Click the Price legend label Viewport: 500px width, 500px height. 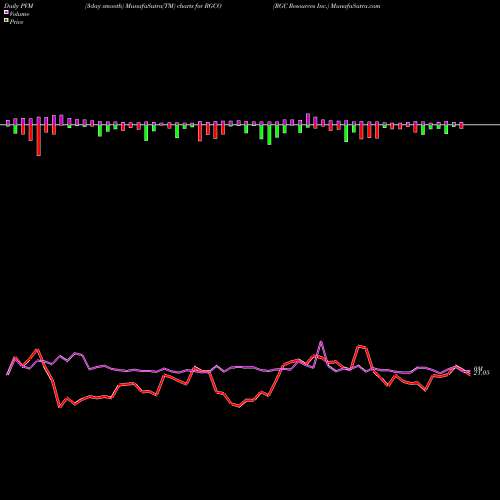click(x=16, y=22)
